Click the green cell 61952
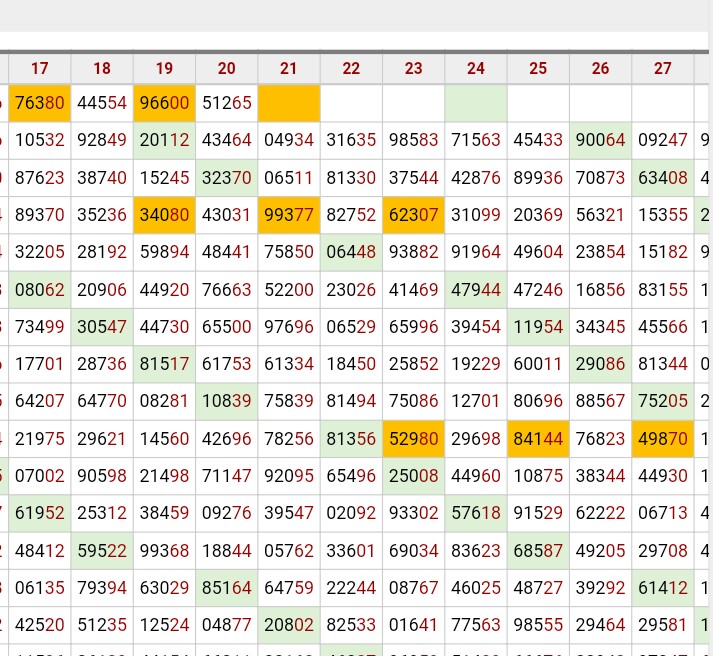Screen dimensions: 713x656 (x=40, y=513)
